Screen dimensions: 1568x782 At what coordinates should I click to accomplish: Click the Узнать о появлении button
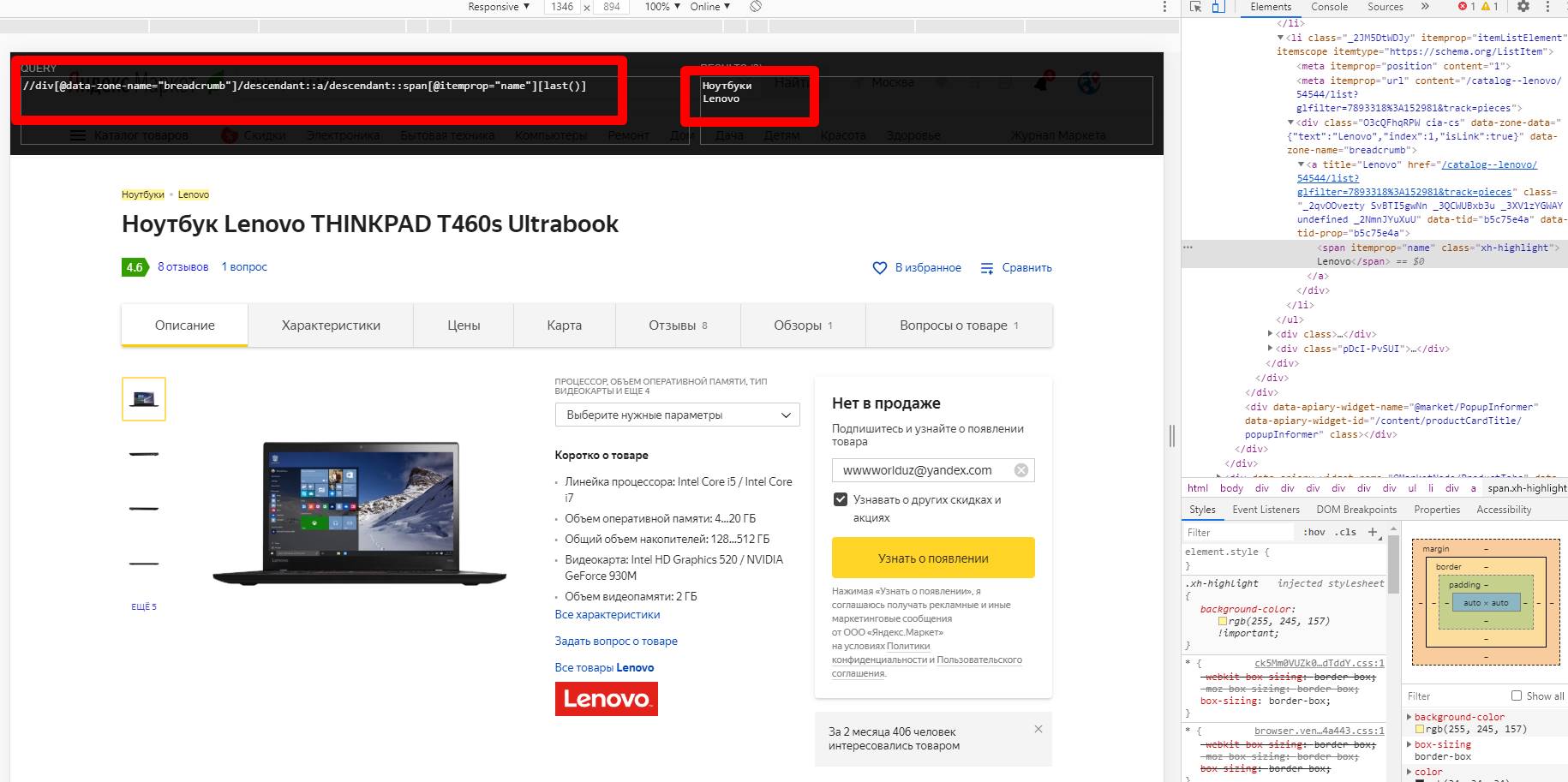point(933,558)
